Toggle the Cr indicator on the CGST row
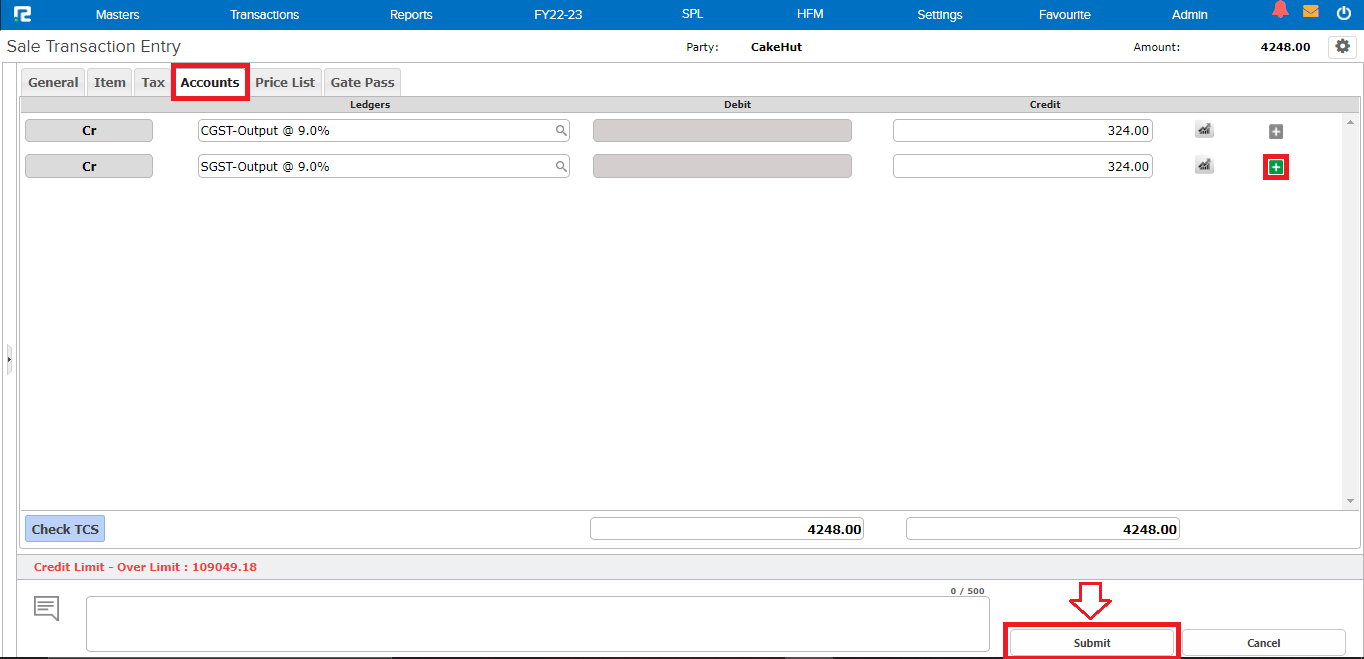The height and width of the screenshot is (659, 1364). coord(88,130)
